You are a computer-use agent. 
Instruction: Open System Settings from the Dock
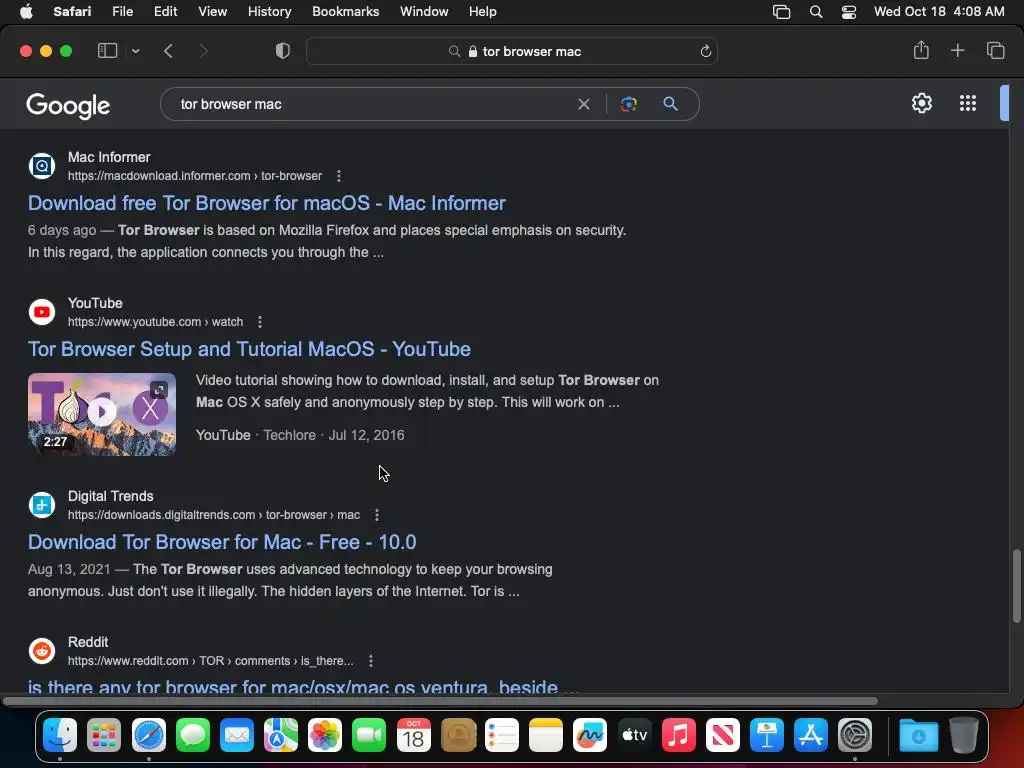855,735
